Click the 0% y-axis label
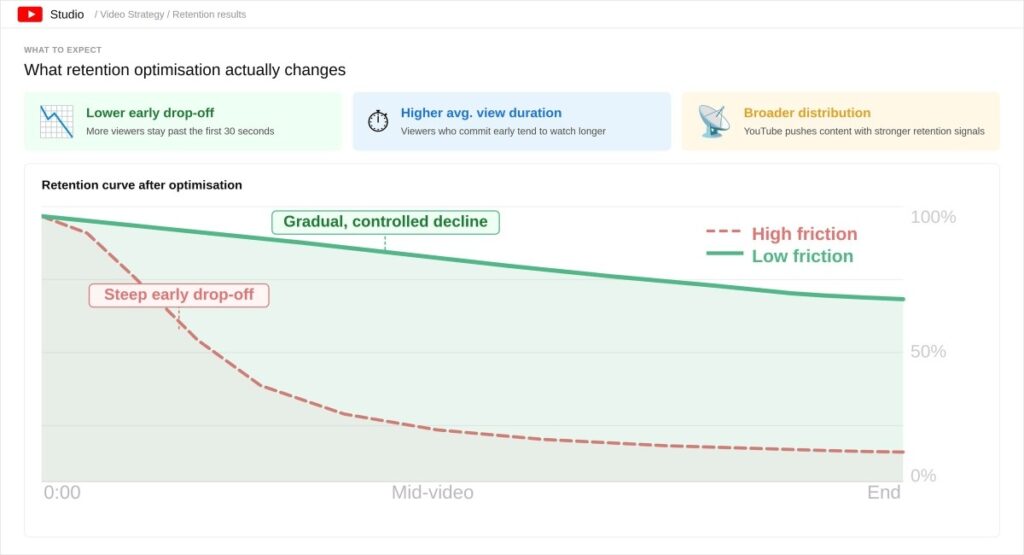 pyautogui.click(x=923, y=475)
